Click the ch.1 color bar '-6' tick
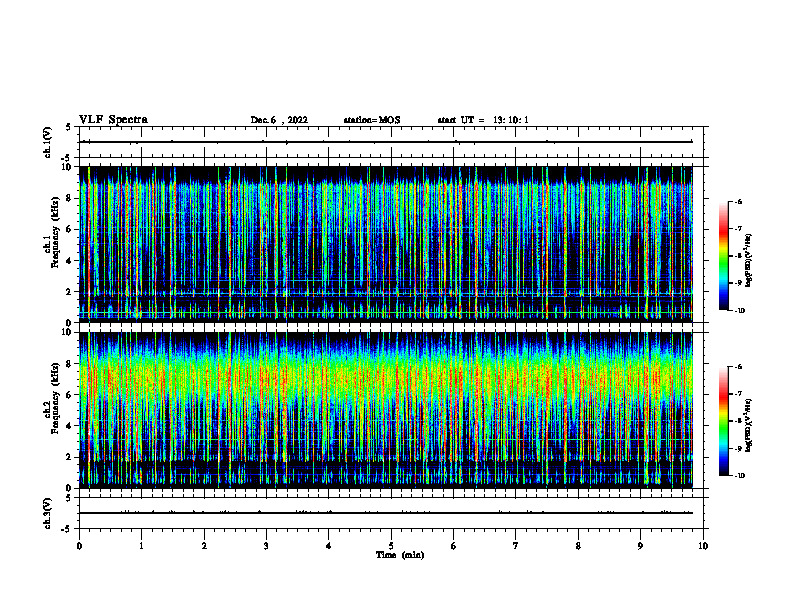The image size is (792, 612). [x=738, y=201]
